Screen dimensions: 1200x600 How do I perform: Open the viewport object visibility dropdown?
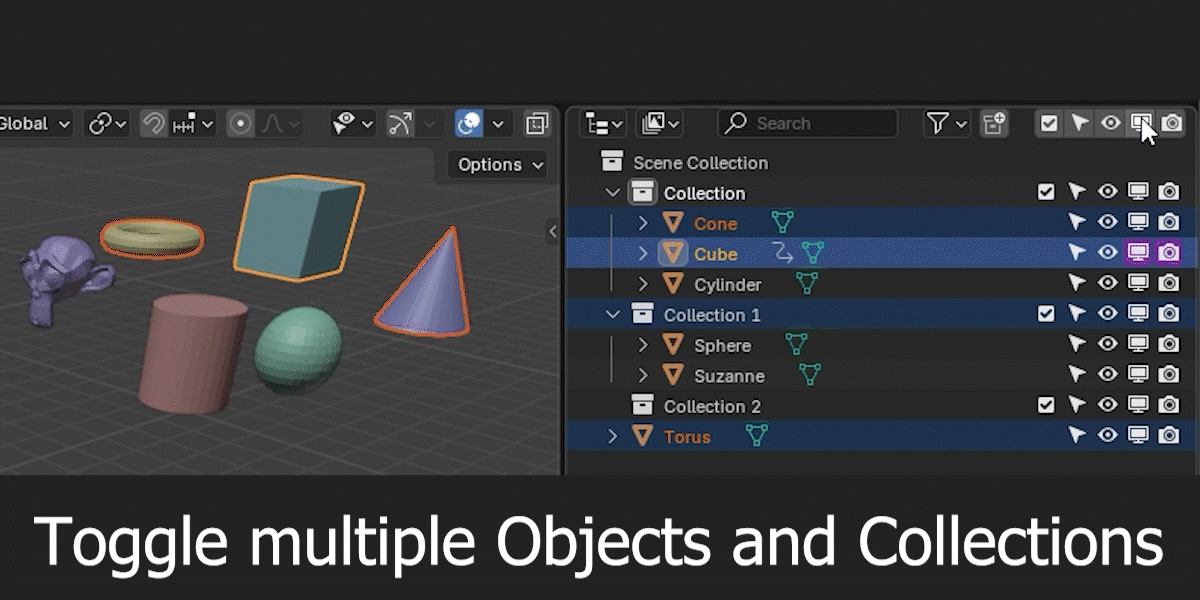click(353, 124)
